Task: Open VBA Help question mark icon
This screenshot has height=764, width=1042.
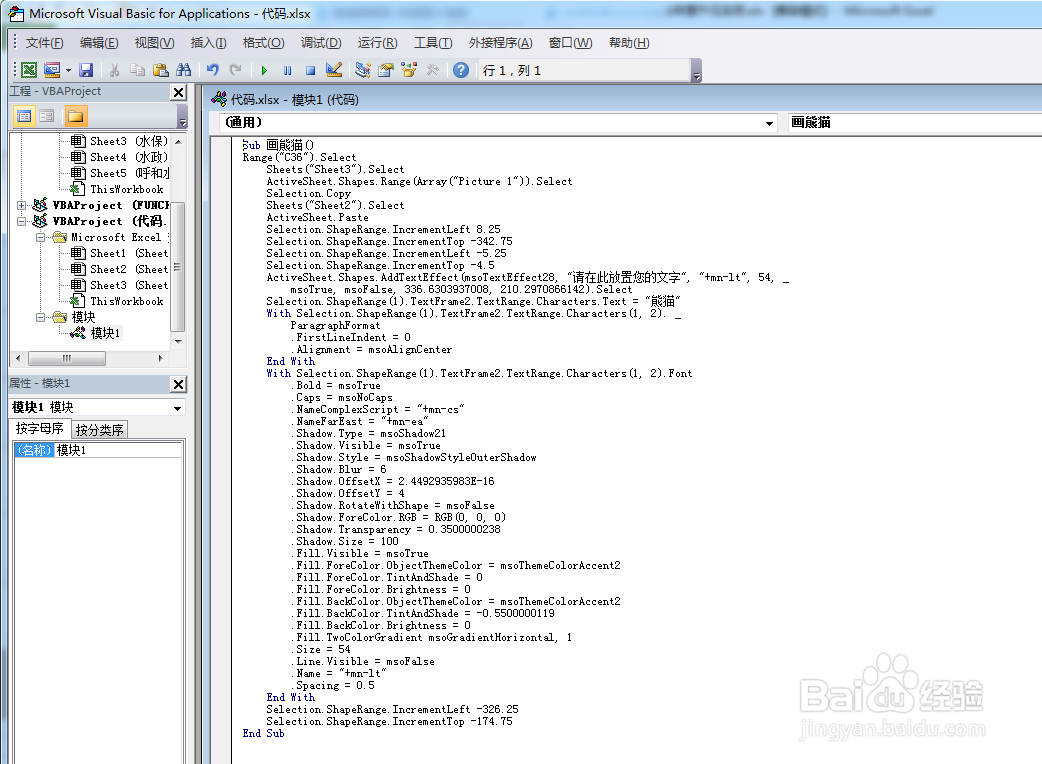Action: coord(461,70)
